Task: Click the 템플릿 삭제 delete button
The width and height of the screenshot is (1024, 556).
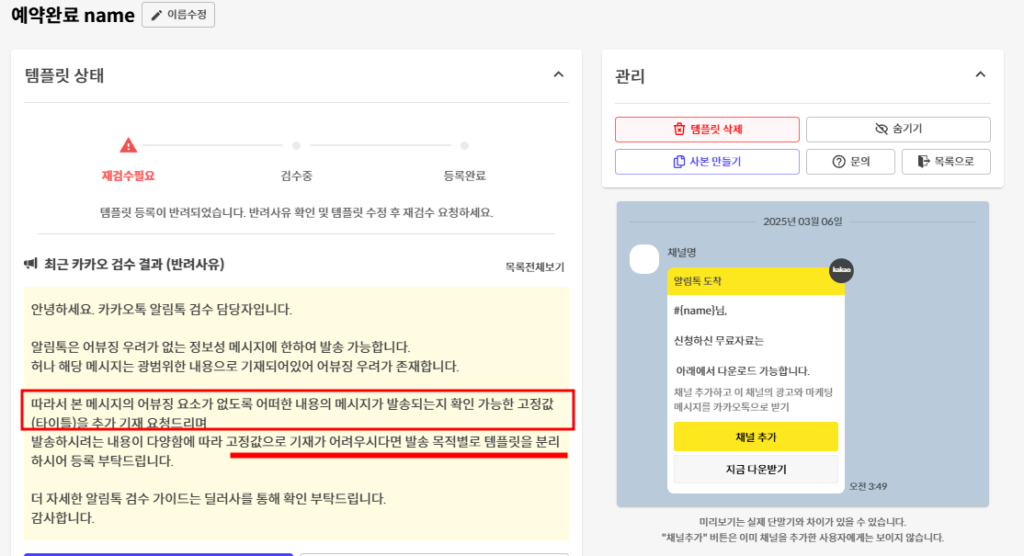Action: pos(707,129)
